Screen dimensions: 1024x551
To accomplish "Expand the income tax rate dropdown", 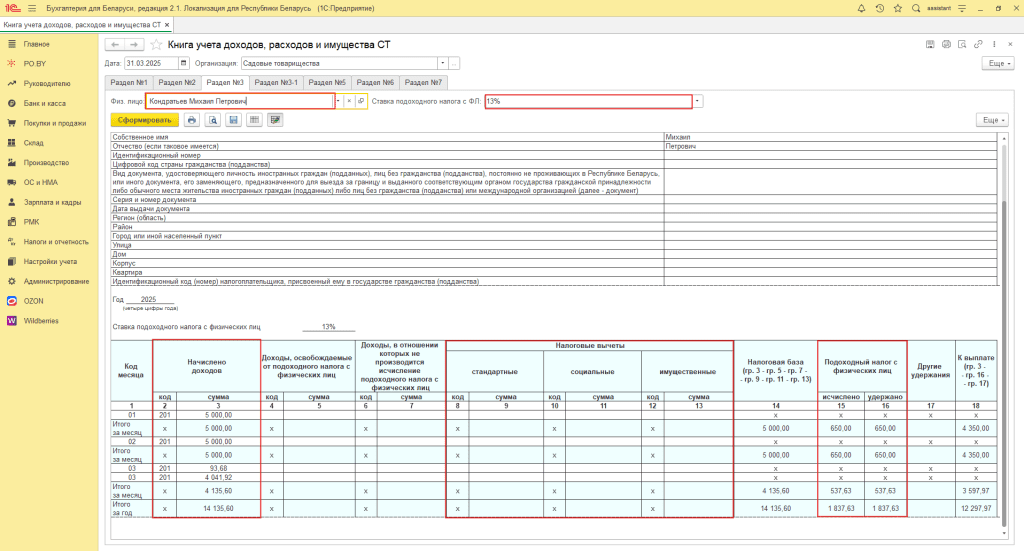I will point(697,101).
